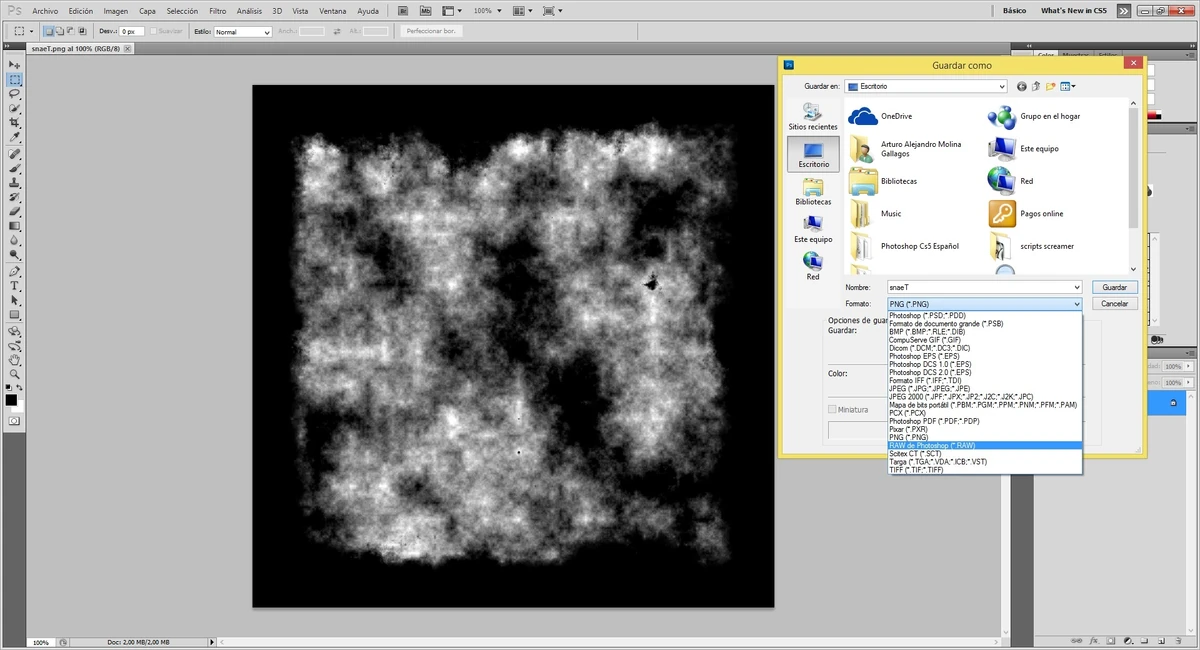
Task: Select the Crop tool
Action: (x=15, y=122)
